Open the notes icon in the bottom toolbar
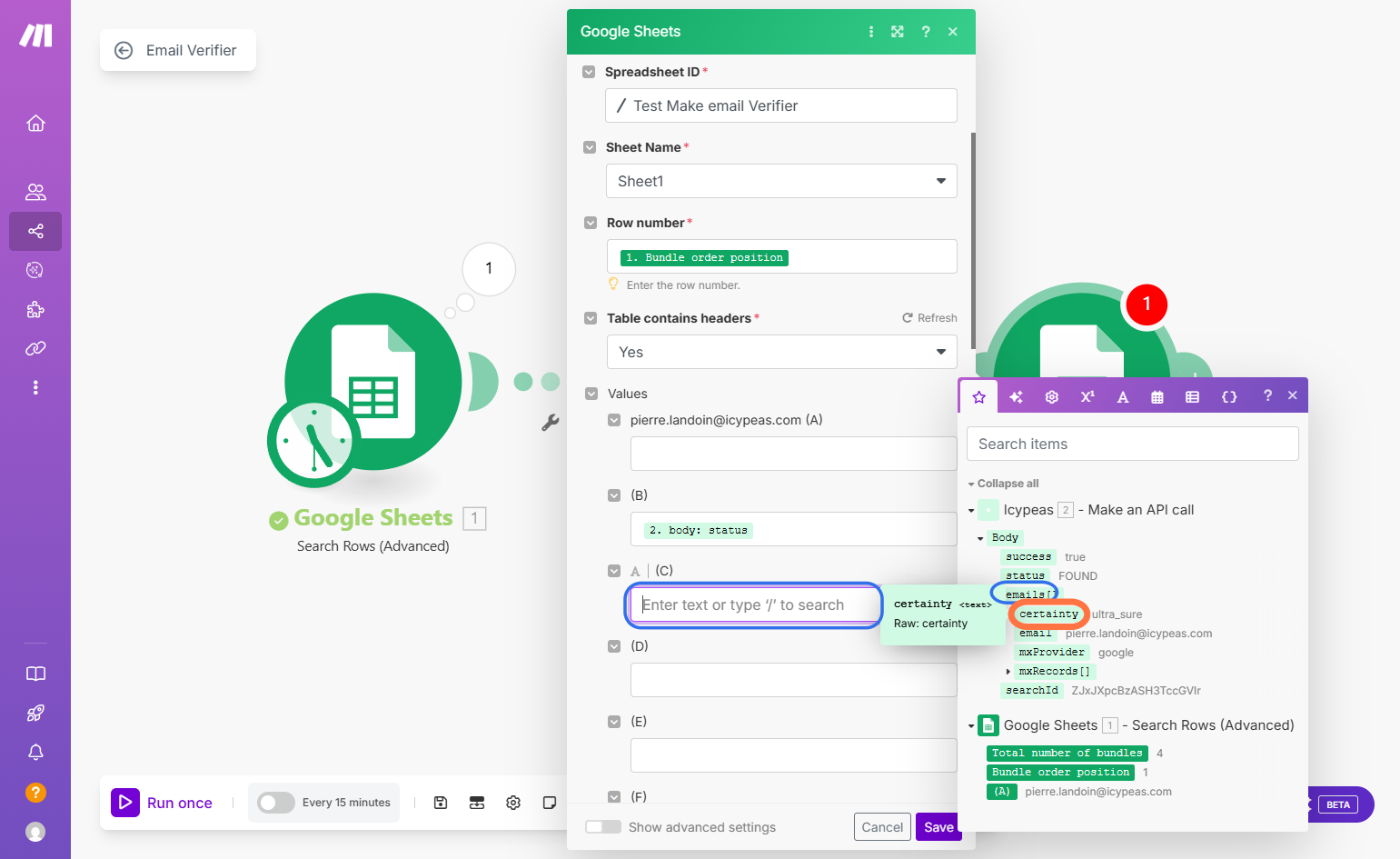This screenshot has width=1400, height=859. tap(549, 803)
